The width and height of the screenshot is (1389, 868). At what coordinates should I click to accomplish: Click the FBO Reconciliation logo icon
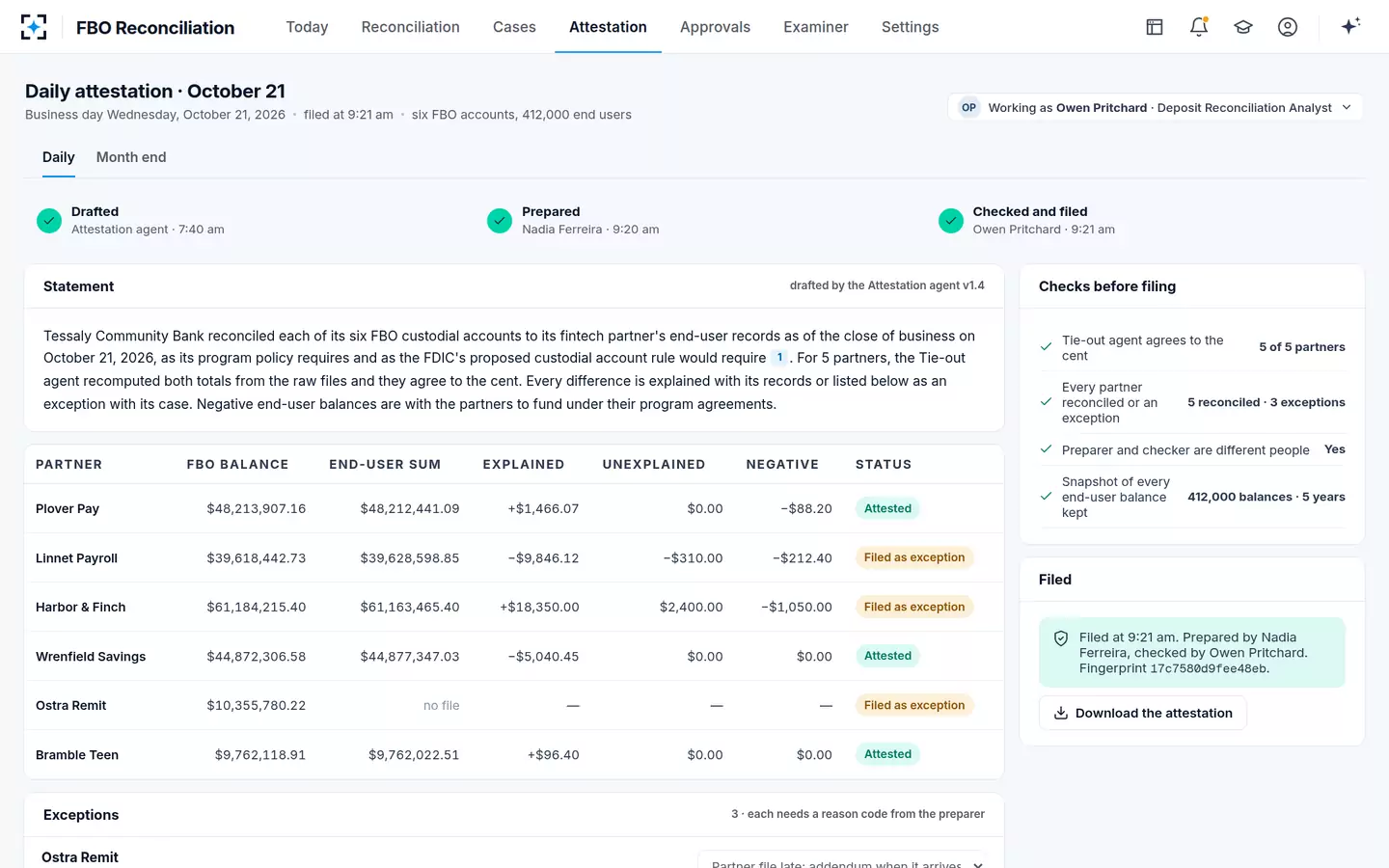pyautogui.click(x=34, y=27)
